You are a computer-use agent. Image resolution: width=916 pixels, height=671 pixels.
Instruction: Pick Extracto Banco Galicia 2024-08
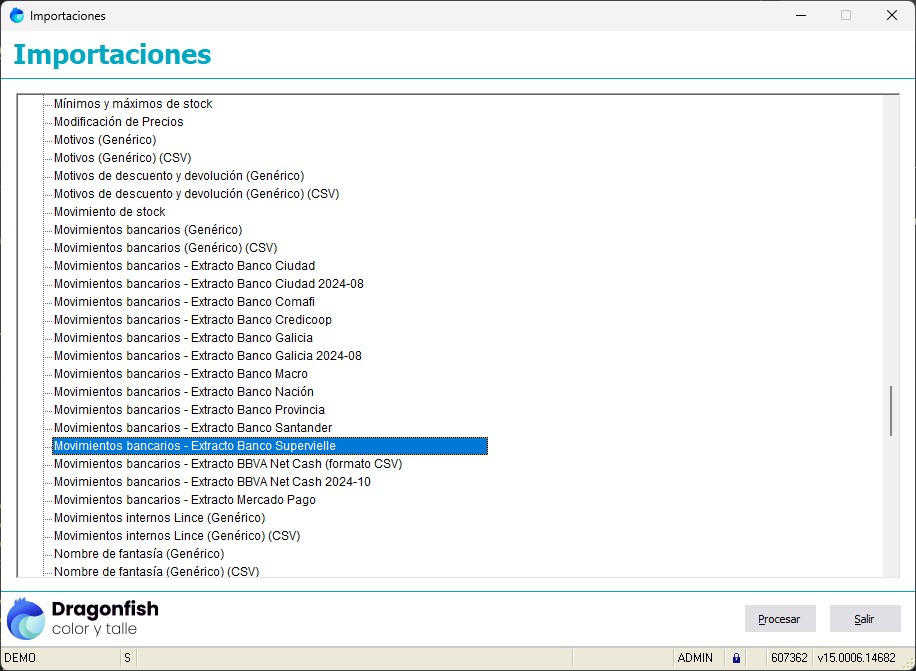pyautogui.click(x=207, y=356)
